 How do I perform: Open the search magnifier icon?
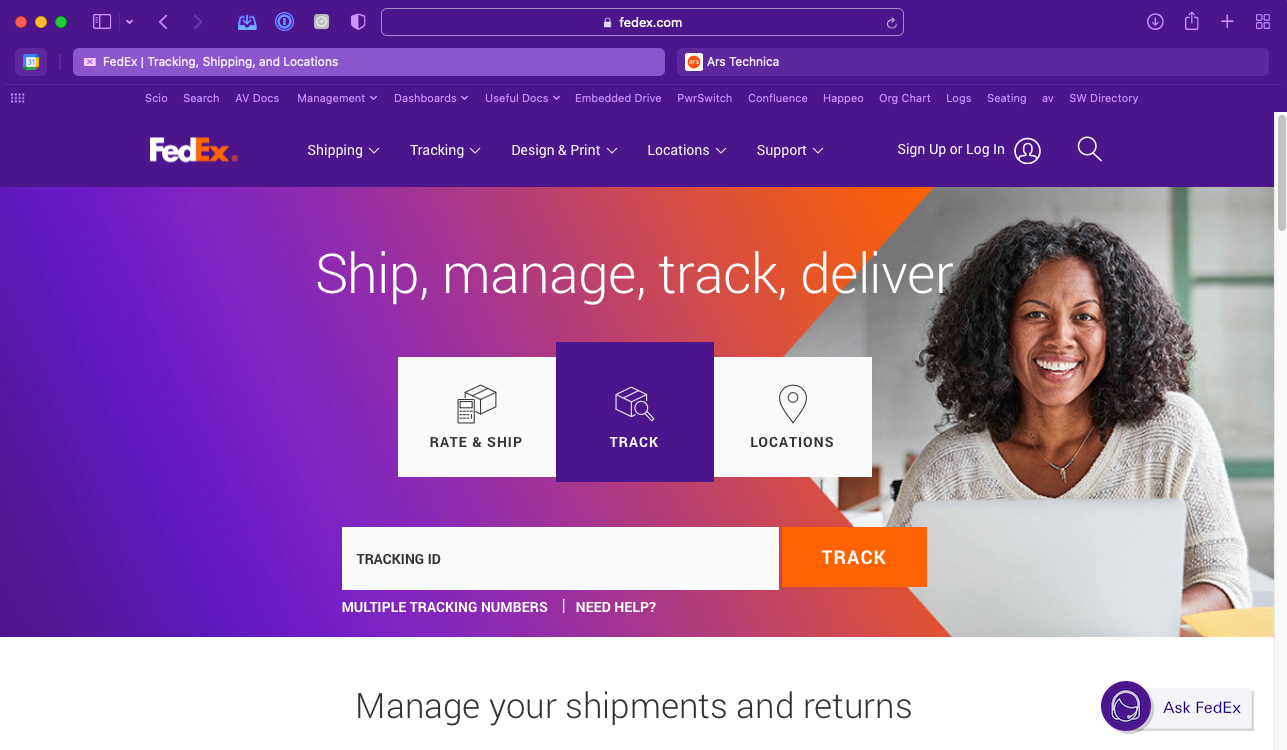[x=1089, y=150]
